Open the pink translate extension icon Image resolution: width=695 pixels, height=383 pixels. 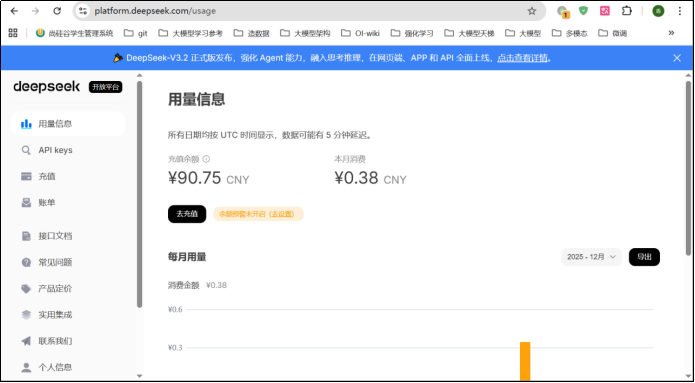pyautogui.click(x=605, y=11)
